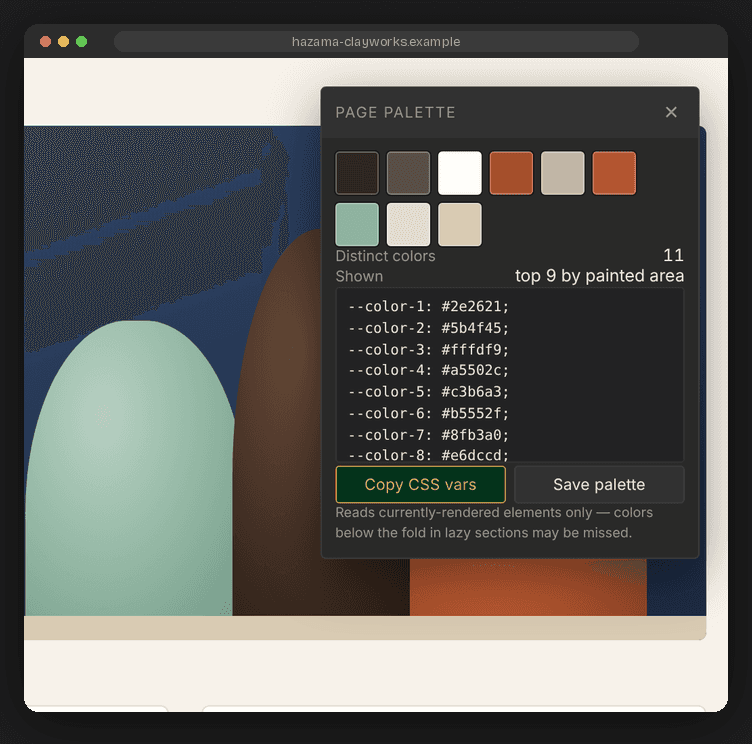The height and width of the screenshot is (744, 752).
Task: Click the --color-3: #fffdf9 line
Action: coord(428,350)
